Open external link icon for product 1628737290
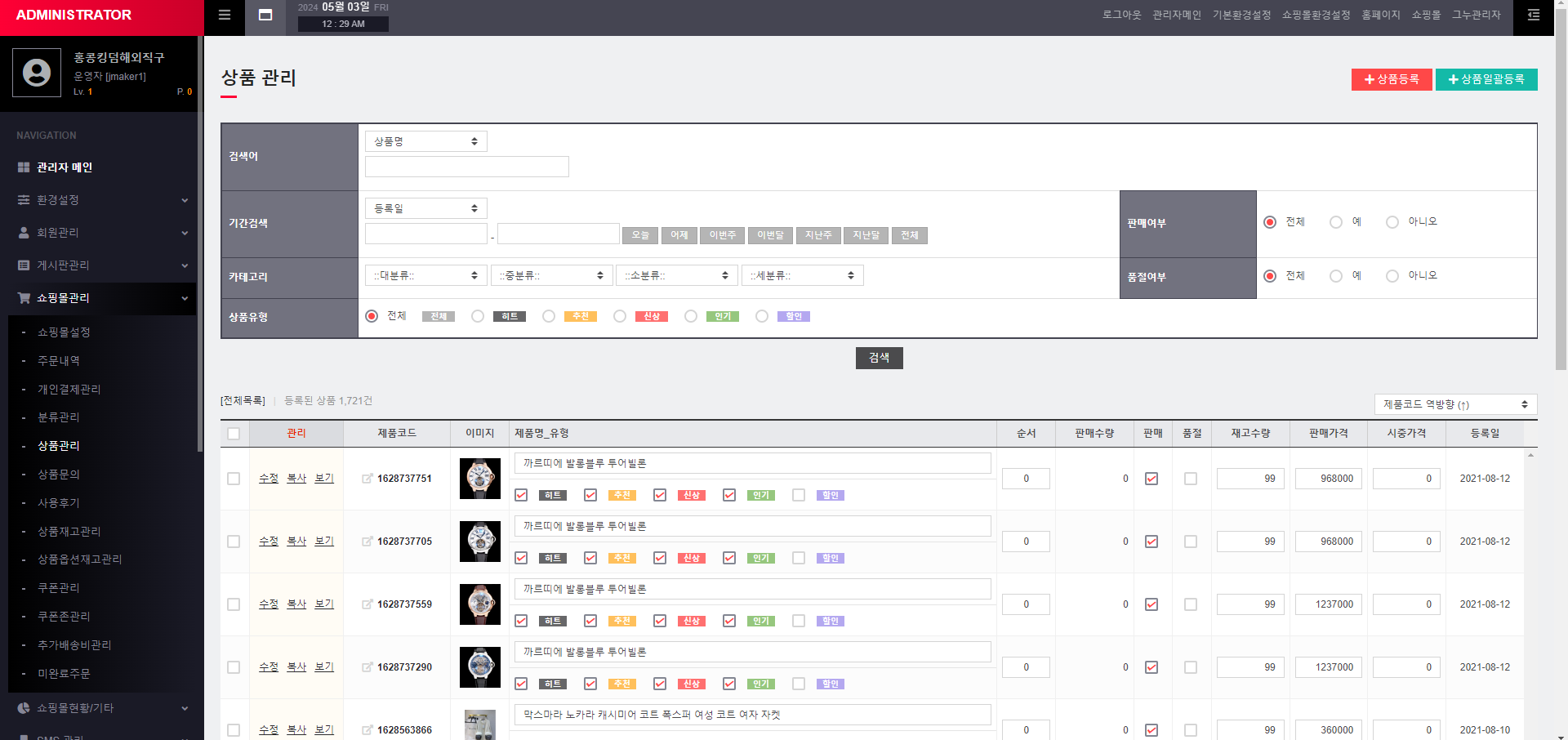 367,667
